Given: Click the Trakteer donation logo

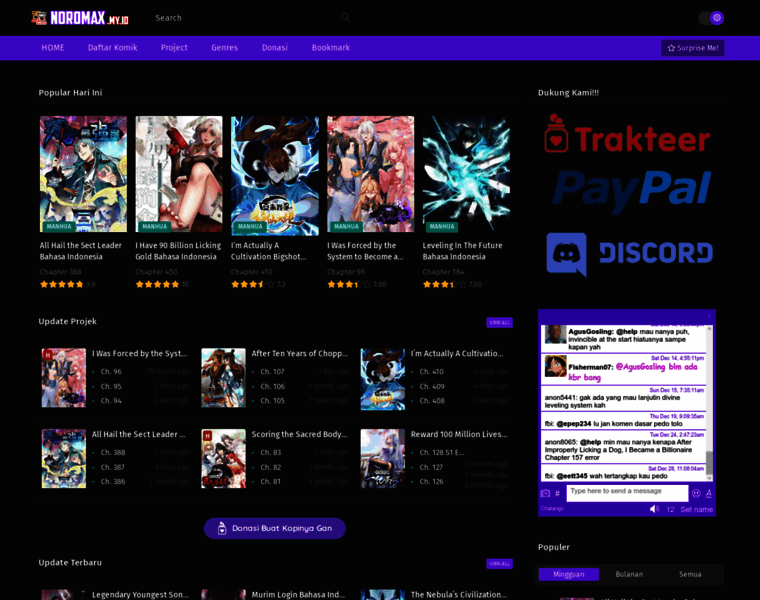Looking at the screenshot, I should [x=627, y=134].
